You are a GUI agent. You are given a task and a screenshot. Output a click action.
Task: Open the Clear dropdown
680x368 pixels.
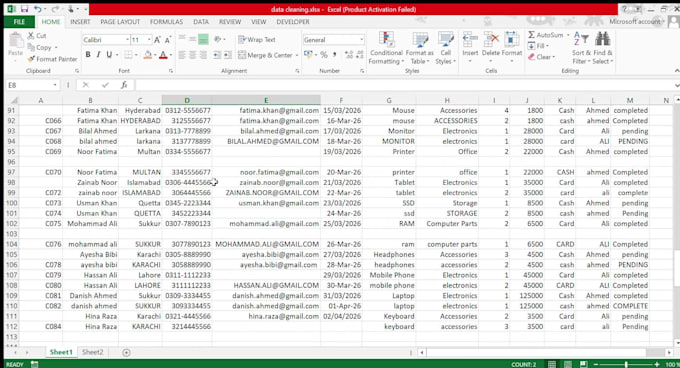(542, 57)
